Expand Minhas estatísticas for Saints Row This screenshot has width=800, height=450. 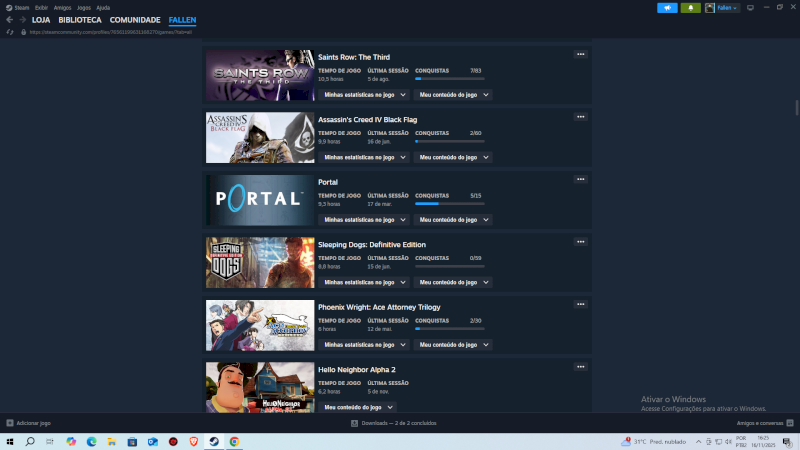pos(364,95)
